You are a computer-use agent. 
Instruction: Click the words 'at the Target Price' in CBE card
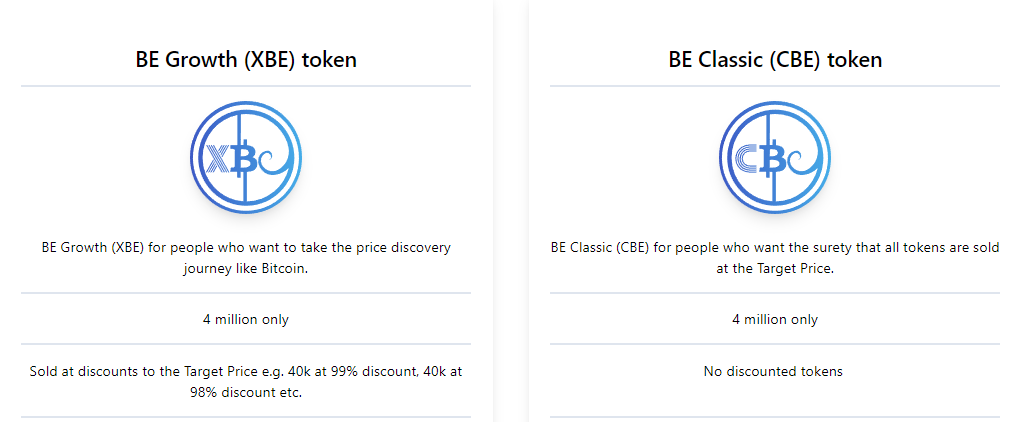point(775,269)
